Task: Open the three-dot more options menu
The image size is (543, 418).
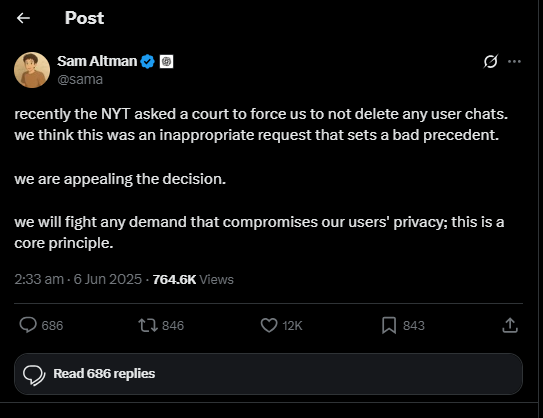Action: point(514,61)
